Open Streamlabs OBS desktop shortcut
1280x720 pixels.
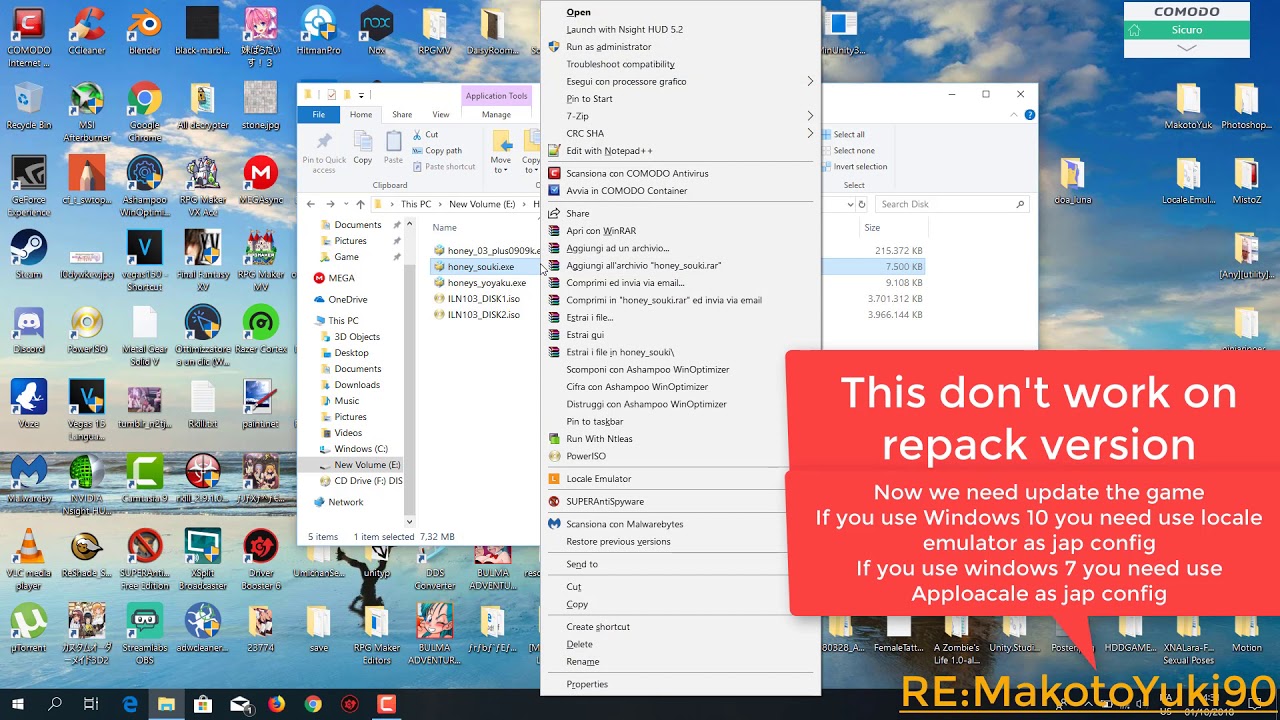click(x=144, y=633)
